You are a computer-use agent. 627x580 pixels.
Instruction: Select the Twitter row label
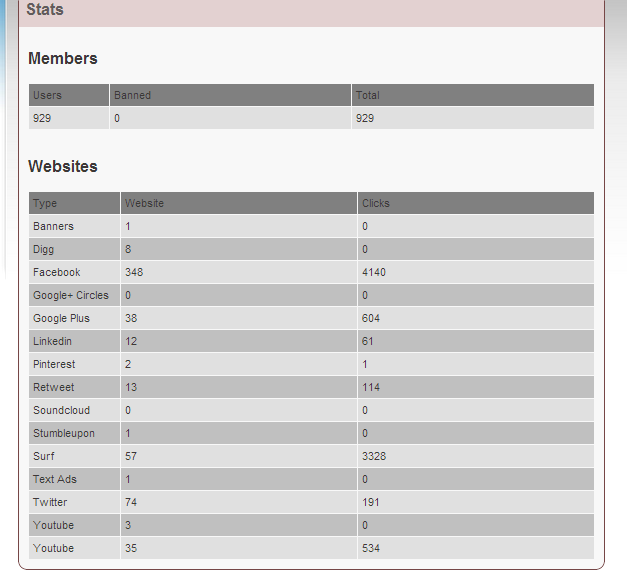click(x=50, y=502)
